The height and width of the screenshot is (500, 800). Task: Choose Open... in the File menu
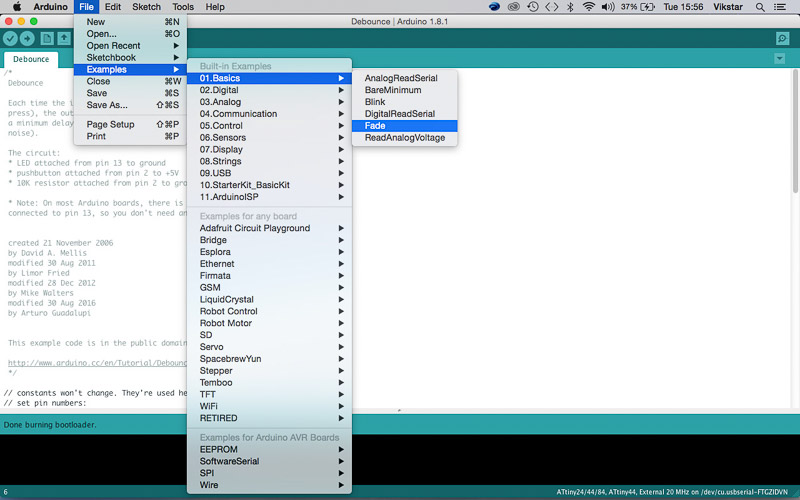point(130,34)
